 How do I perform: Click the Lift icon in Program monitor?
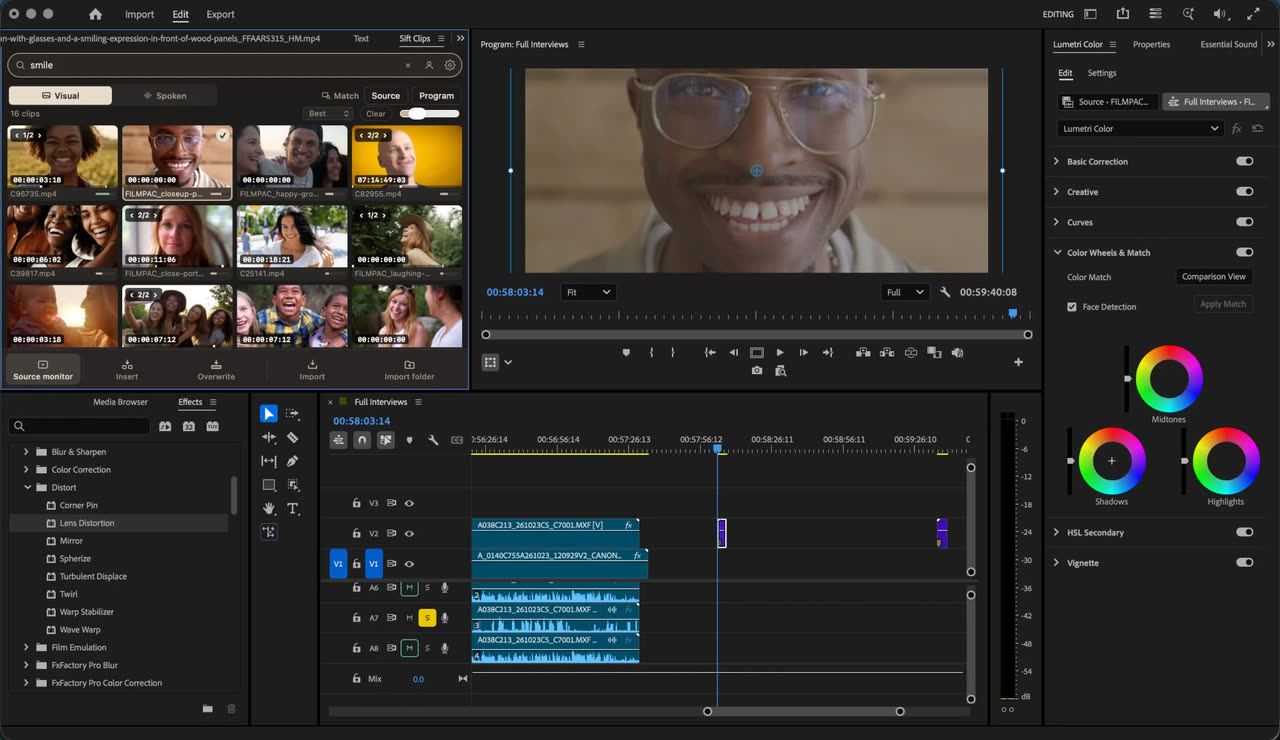[862, 352]
